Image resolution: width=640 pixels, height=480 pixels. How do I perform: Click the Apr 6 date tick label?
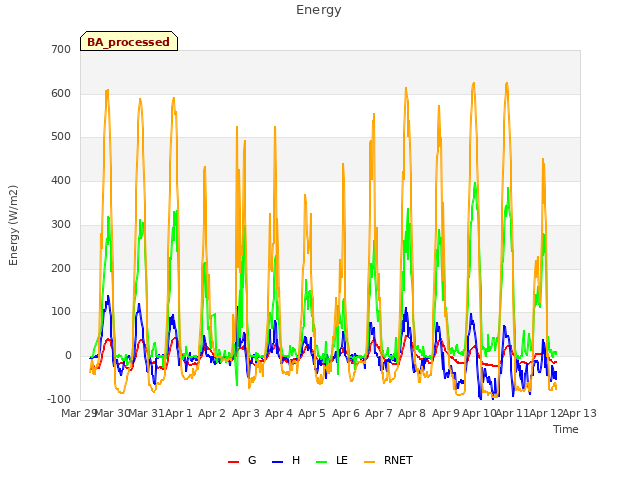pos(346,413)
